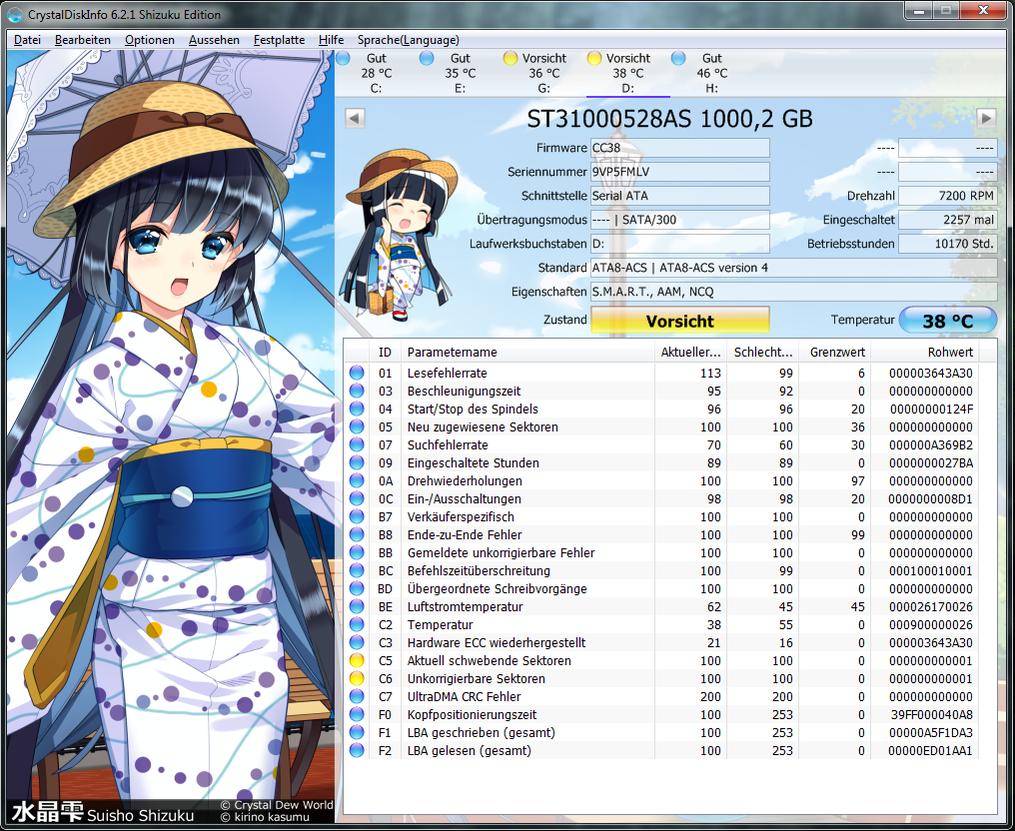Click status icon for Übergeordnete Schreibvorgänge
The height and width of the screenshot is (831, 1015).
click(356, 588)
